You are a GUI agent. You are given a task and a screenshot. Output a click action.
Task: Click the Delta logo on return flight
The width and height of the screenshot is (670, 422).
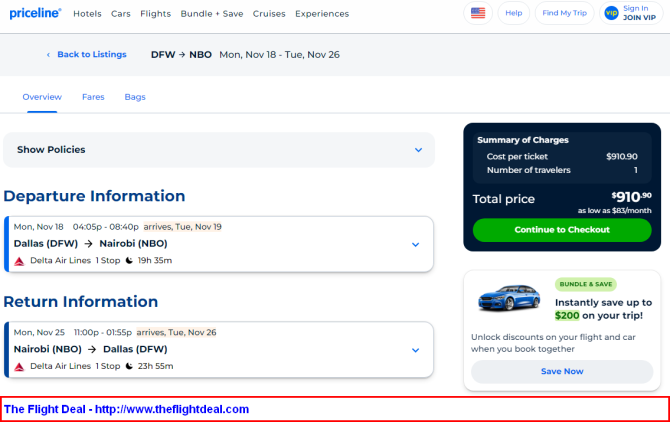click(19, 366)
